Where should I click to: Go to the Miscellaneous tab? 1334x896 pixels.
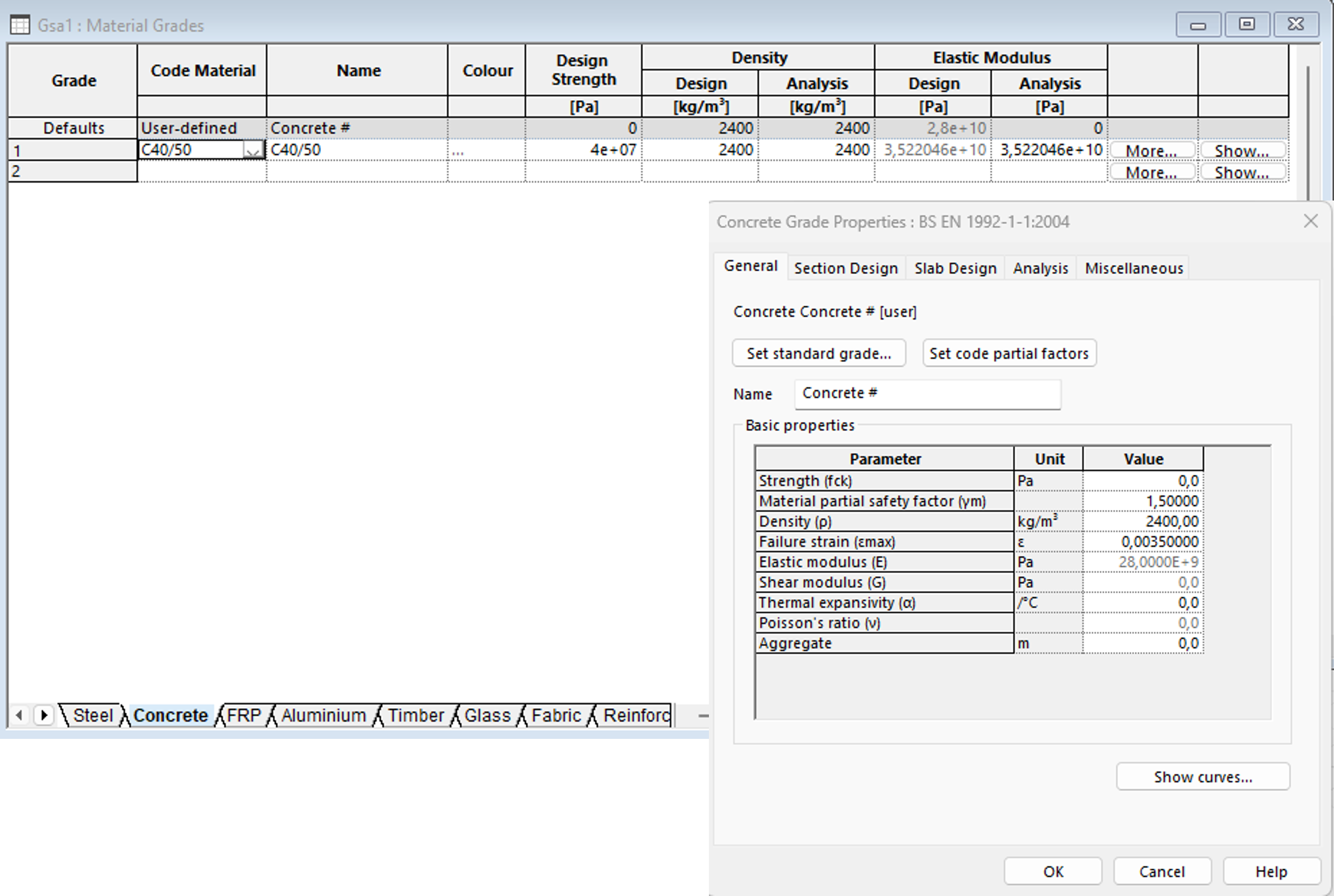coord(1134,268)
